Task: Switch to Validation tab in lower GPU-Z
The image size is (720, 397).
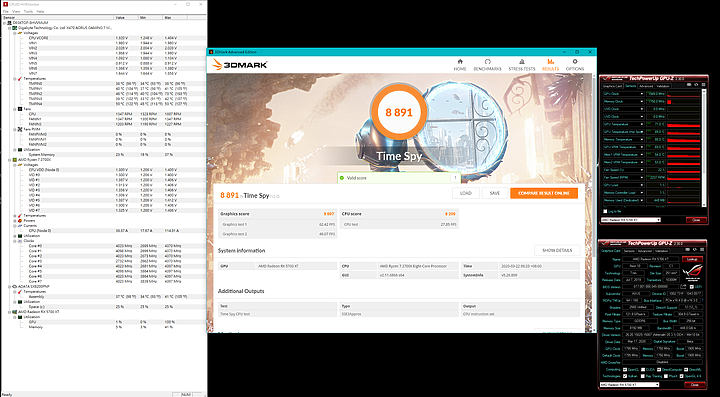Action: 662,251
